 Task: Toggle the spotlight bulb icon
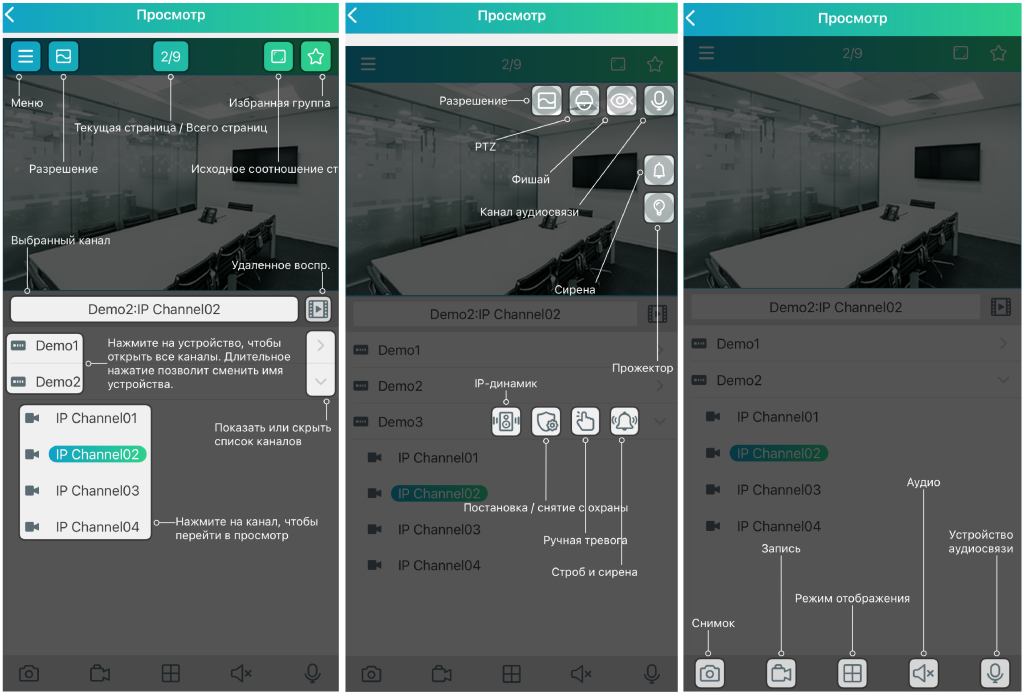(659, 208)
